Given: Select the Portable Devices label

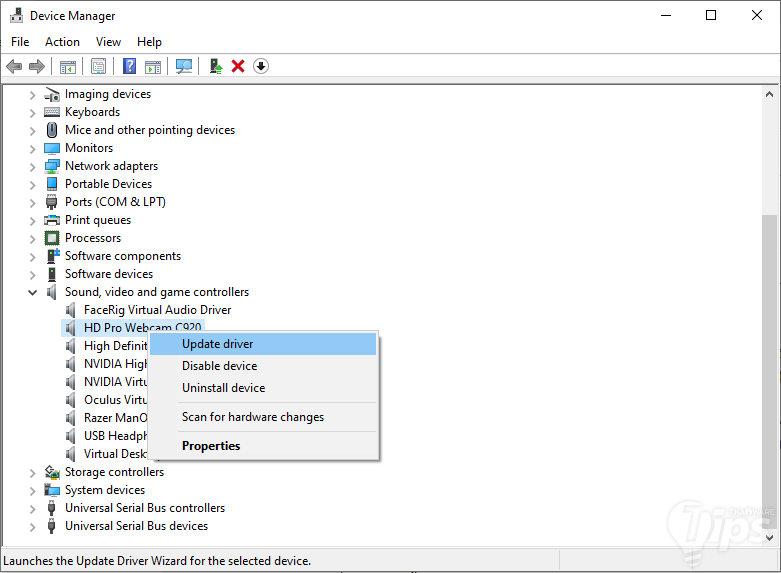Looking at the screenshot, I should coord(108,184).
